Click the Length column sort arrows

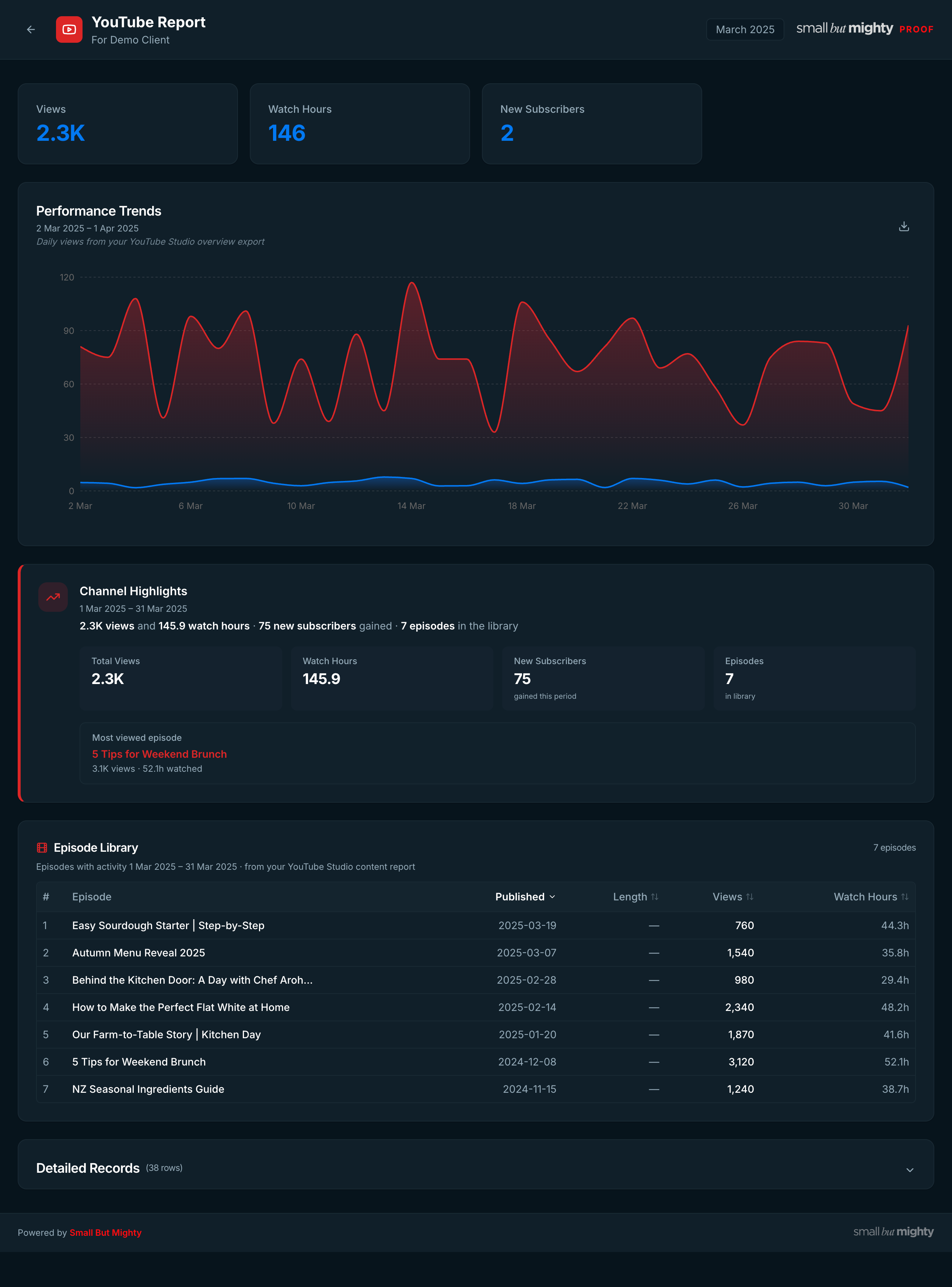point(655,897)
